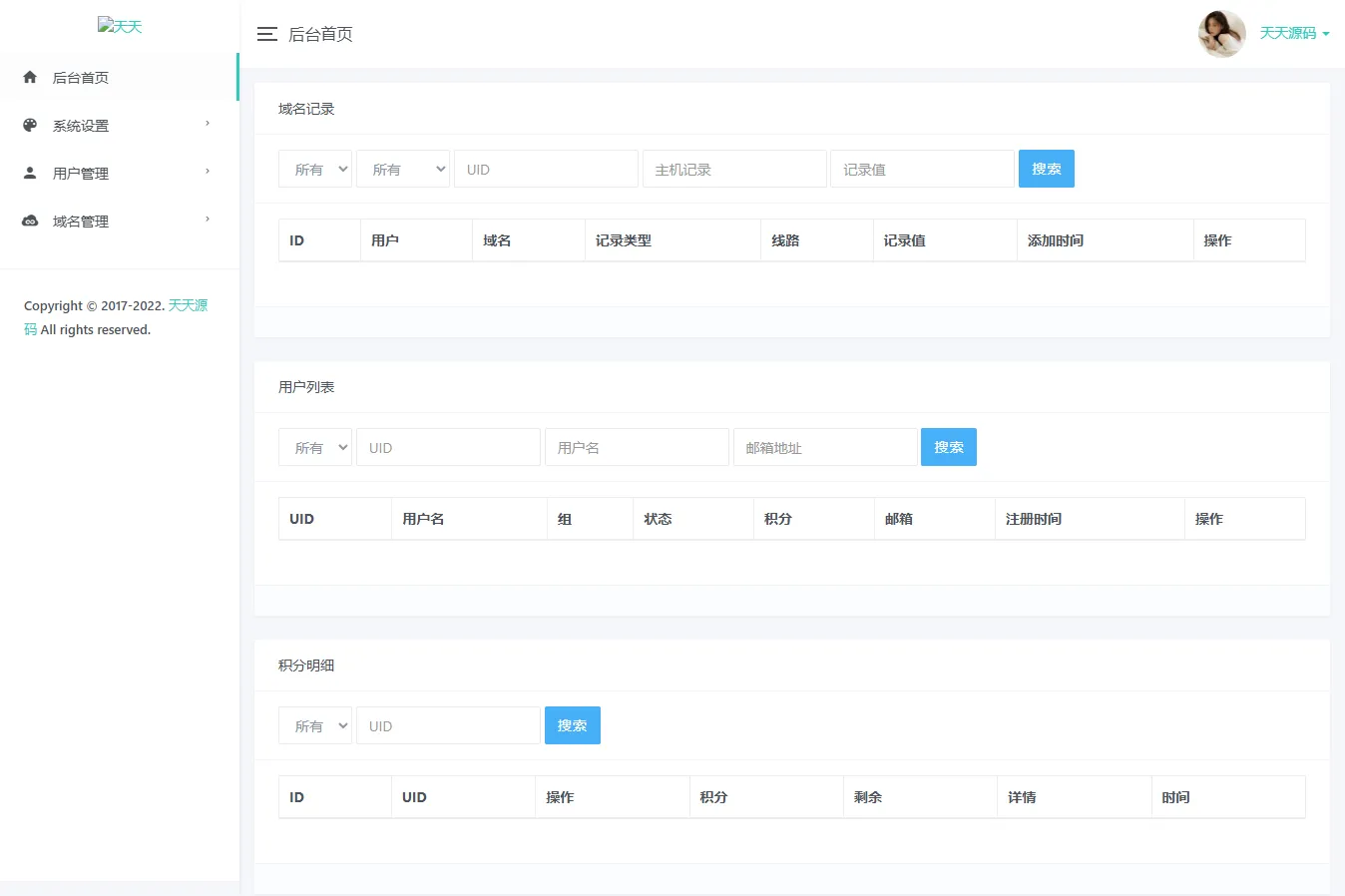The width and height of the screenshot is (1345, 896).
Task: Click 搜索 button in 积分明细
Action: pyautogui.click(x=573, y=725)
